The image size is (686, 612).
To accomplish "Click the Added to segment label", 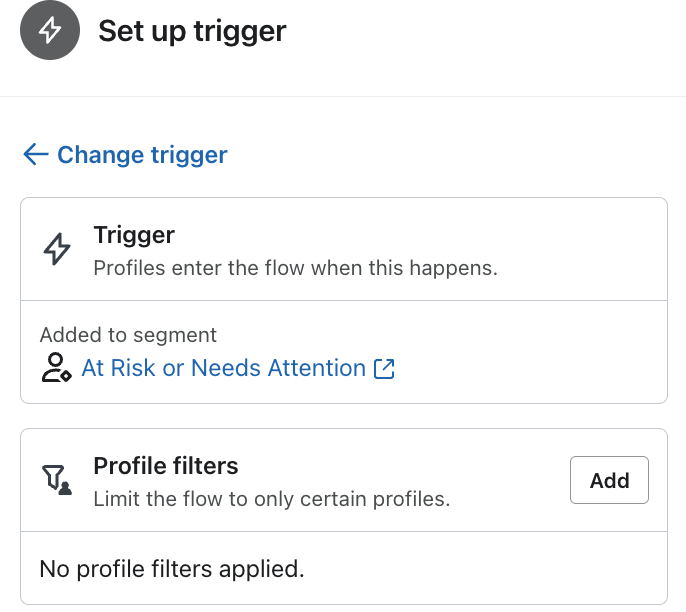I will click(x=128, y=335).
